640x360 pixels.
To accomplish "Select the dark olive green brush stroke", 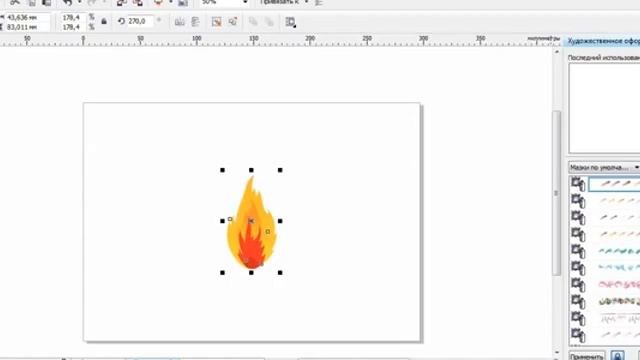I will click(x=618, y=301).
